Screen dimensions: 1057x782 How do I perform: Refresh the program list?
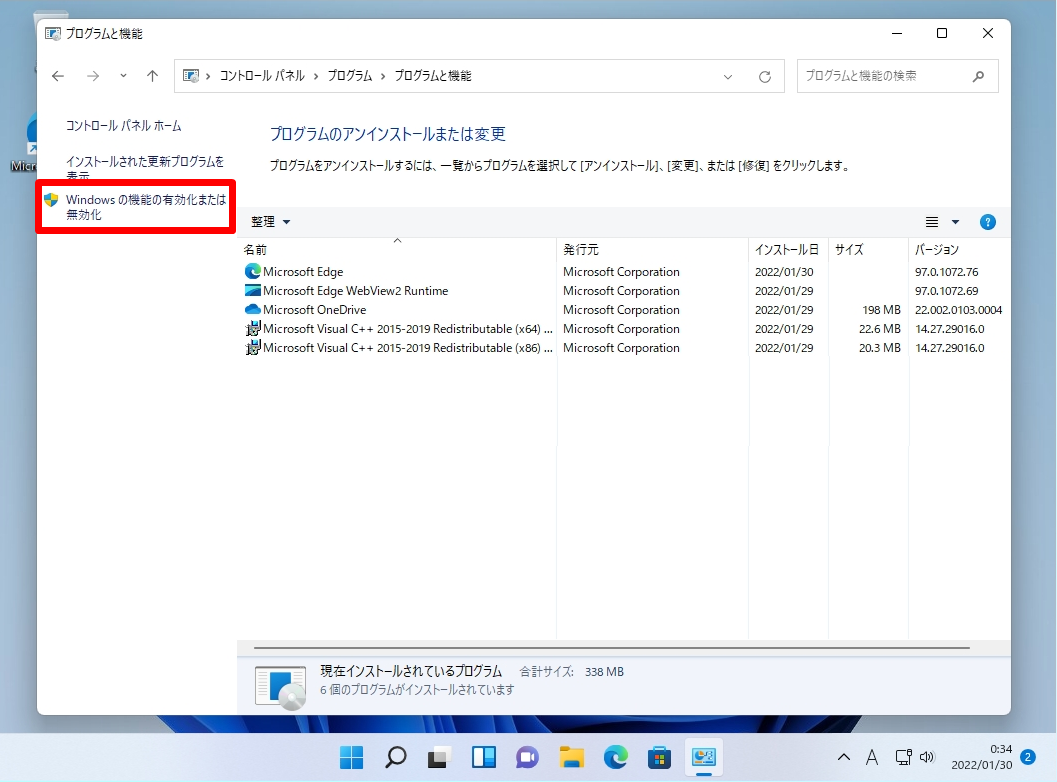(764, 76)
